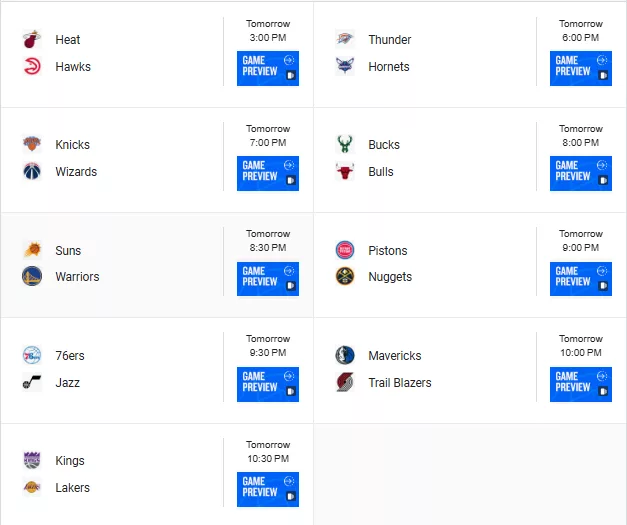Open Game Preview for Heat vs Hawks
Viewport: 627px width, 525px height.
[268, 68]
